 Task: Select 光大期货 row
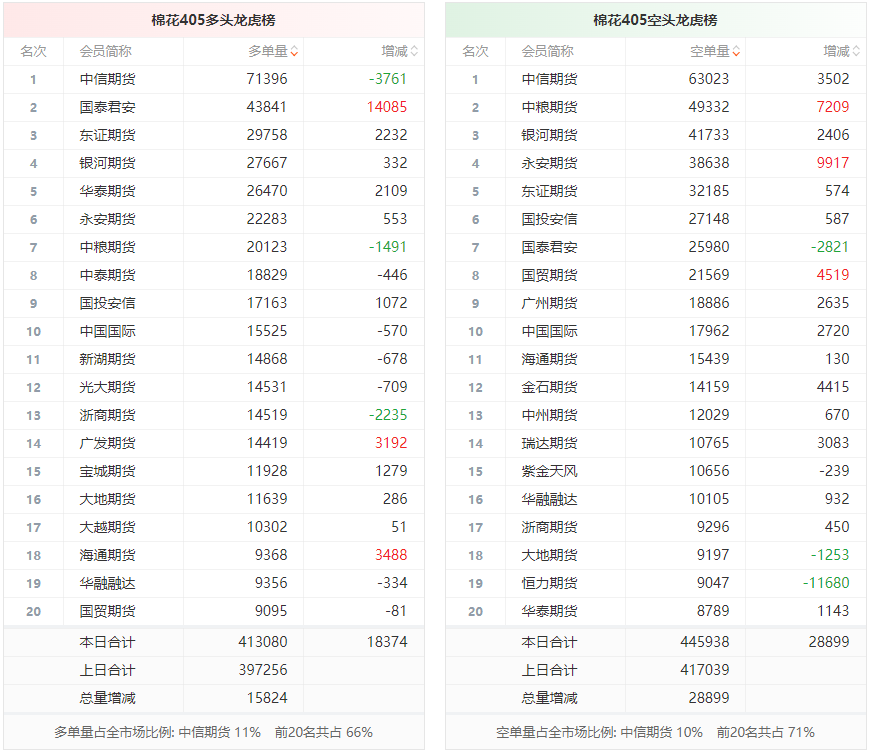click(x=214, y=387)
